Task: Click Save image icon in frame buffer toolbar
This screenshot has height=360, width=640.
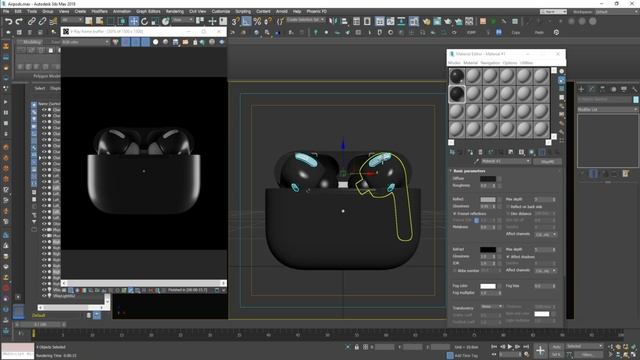Action: pyautogui.click(x=176, y=42)
